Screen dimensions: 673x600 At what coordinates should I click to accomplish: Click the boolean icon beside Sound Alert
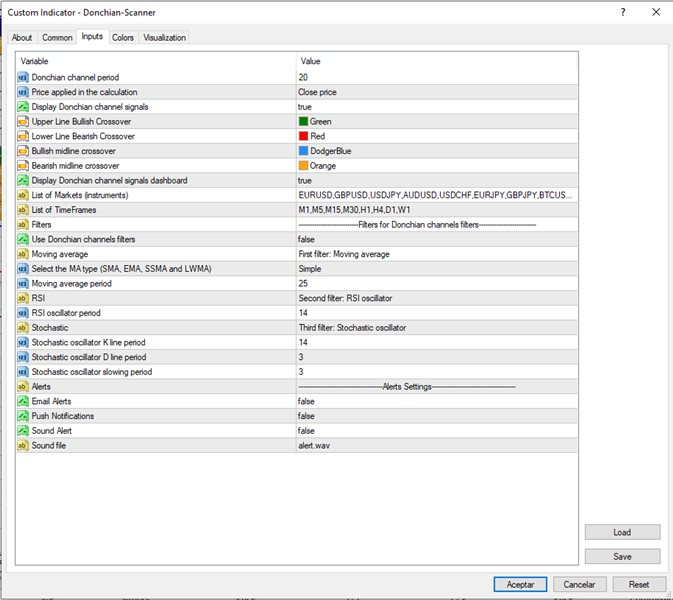23,431
